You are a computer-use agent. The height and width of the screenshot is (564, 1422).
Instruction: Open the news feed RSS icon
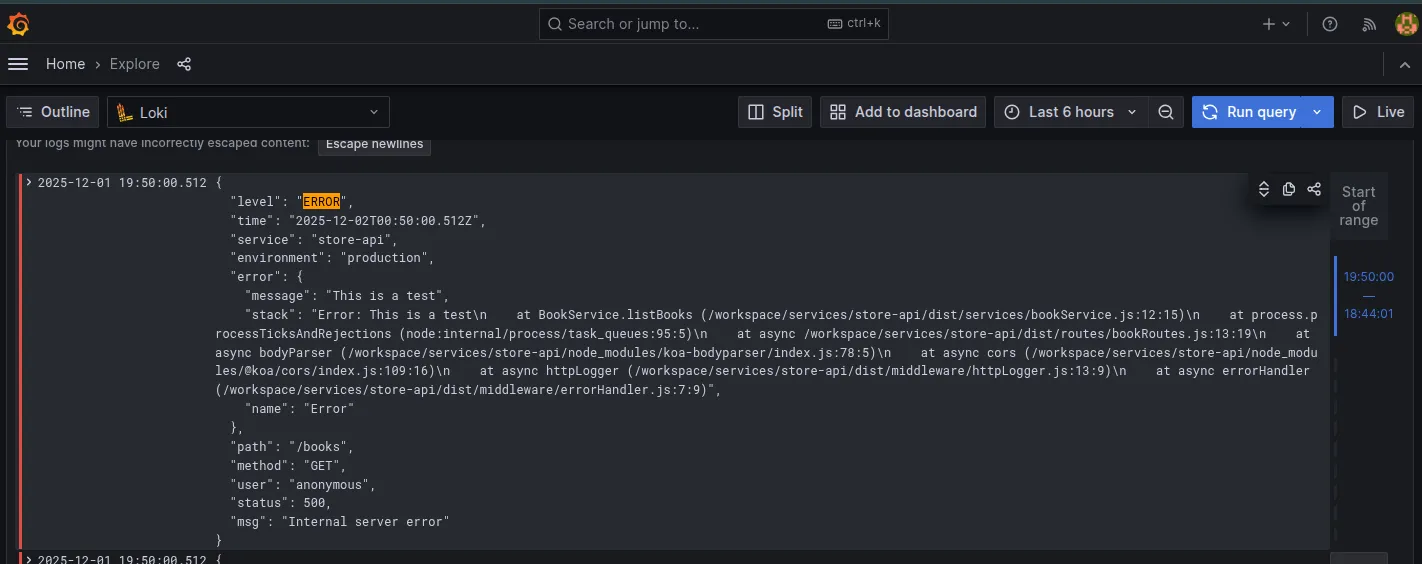1370,24
